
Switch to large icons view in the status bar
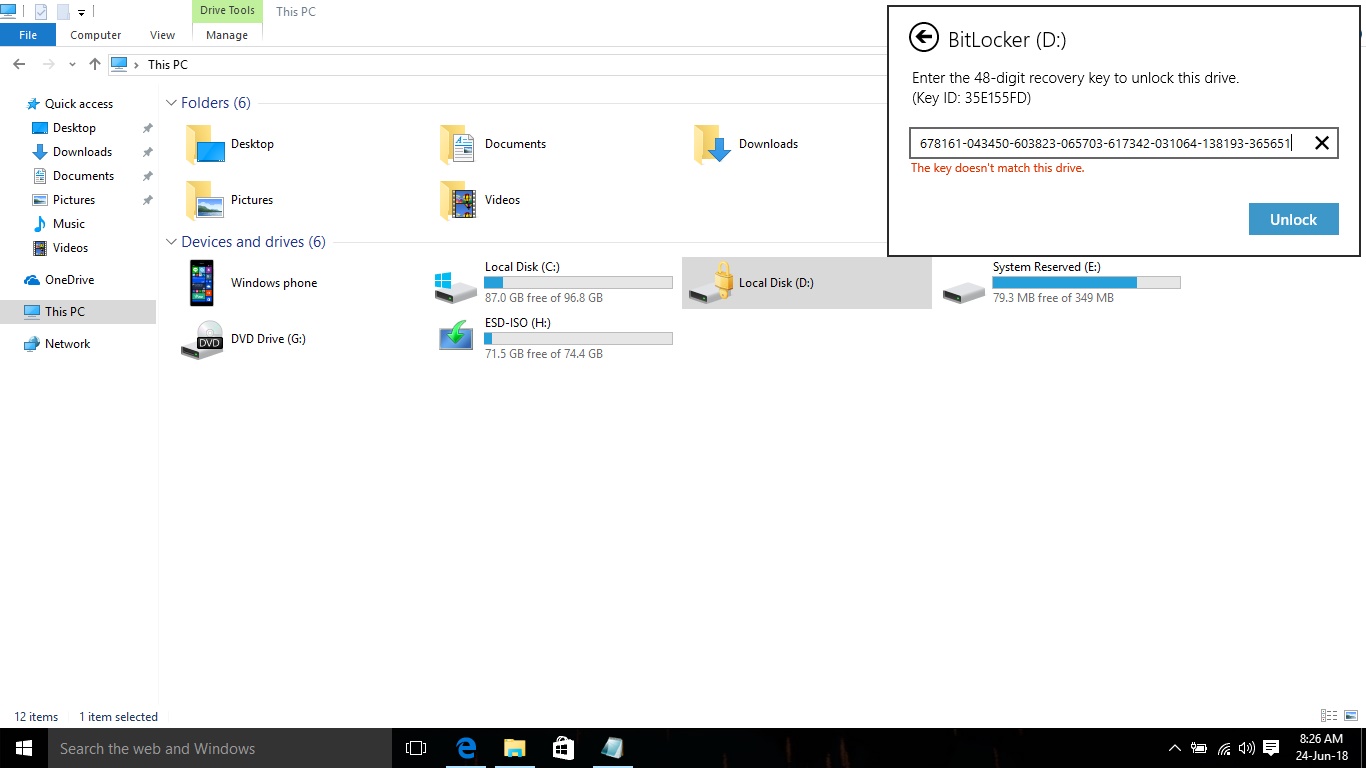[1351, 716]
